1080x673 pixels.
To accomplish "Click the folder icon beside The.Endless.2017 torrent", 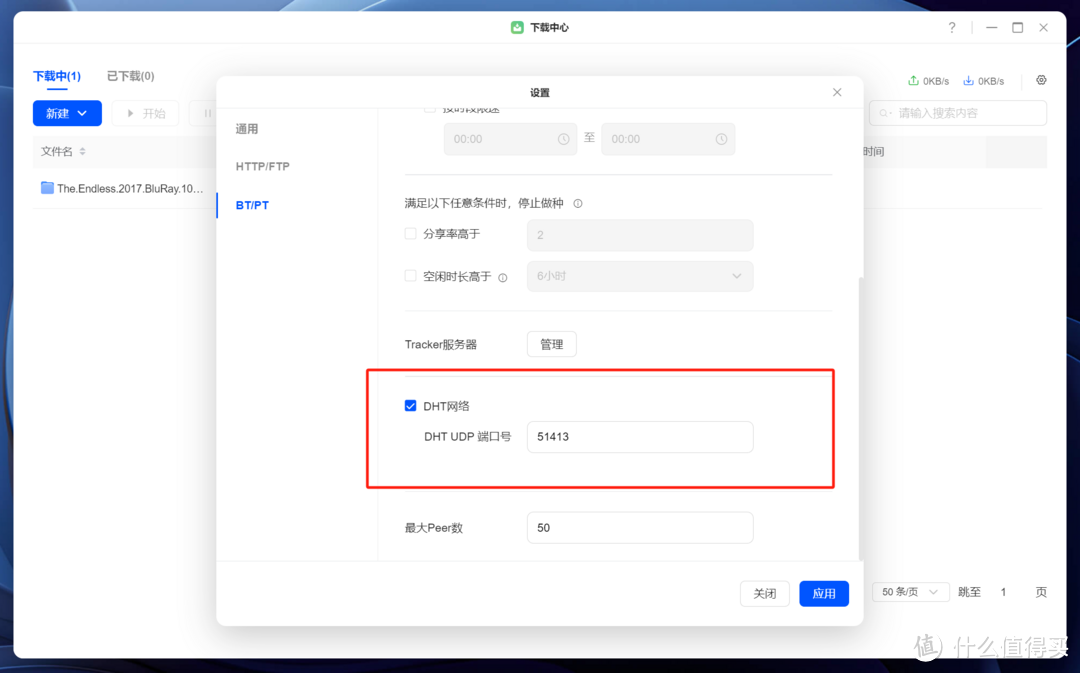I will click(44, 187).
